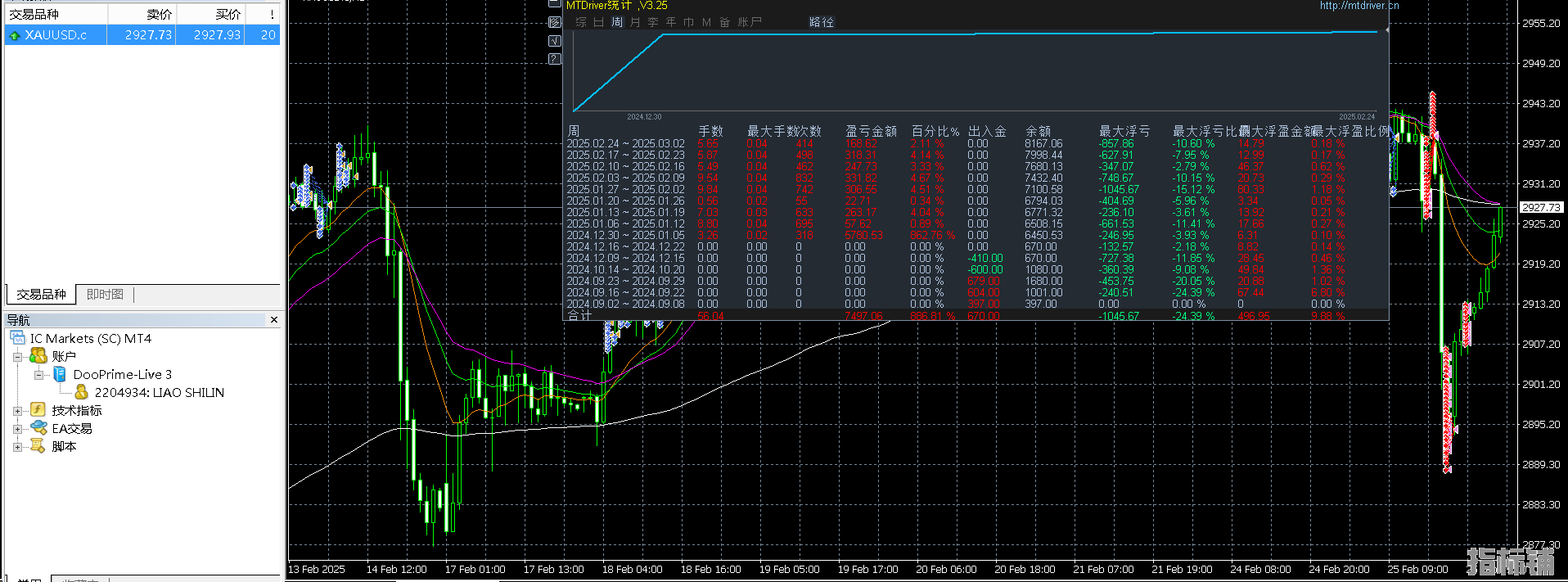Click the 2025.01.27 ~ 2025.02.02 week row
1568x582 pixels.
(975, 189)
